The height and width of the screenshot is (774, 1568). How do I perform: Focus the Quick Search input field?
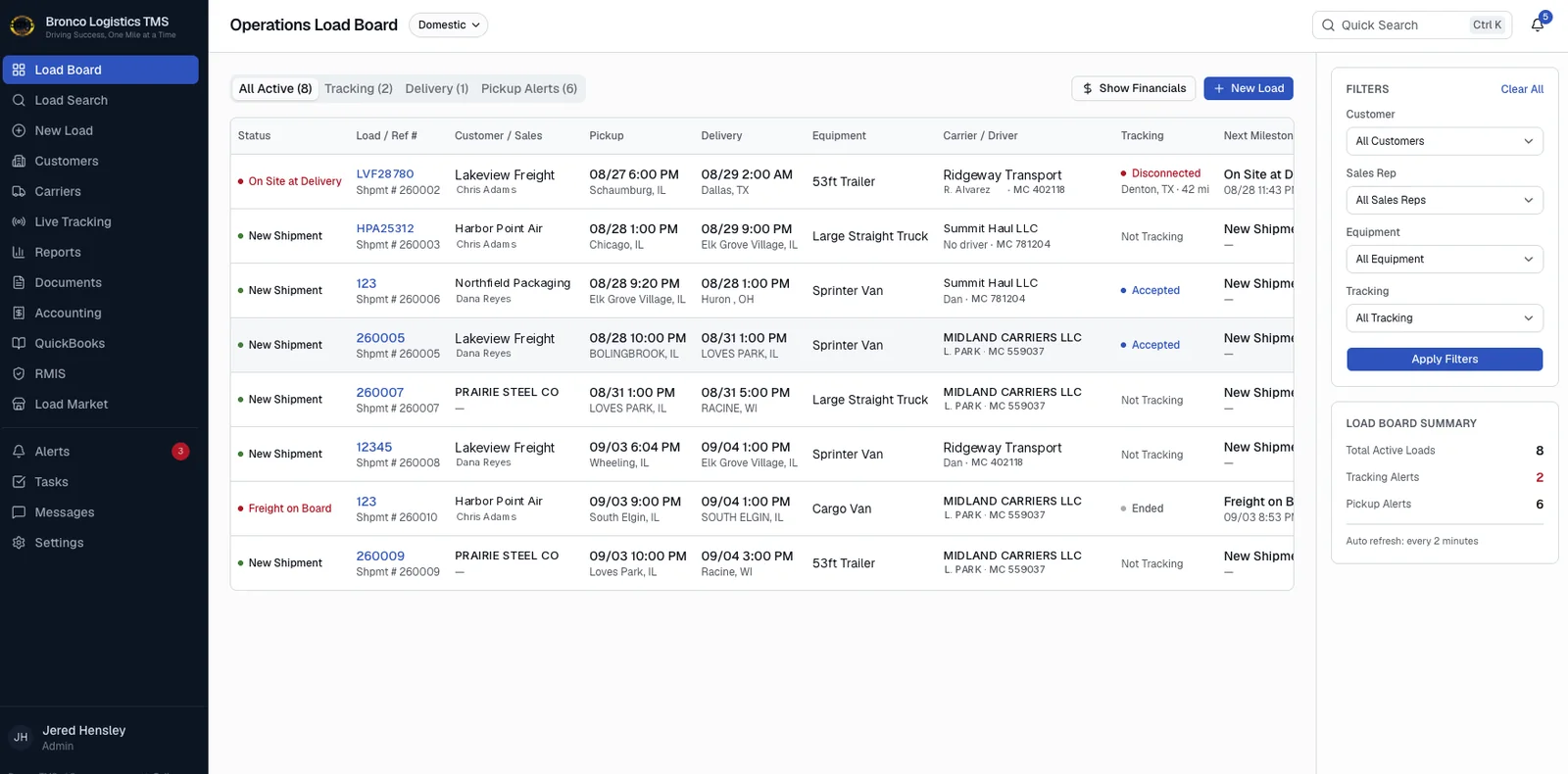click(x=1412, y=25)
